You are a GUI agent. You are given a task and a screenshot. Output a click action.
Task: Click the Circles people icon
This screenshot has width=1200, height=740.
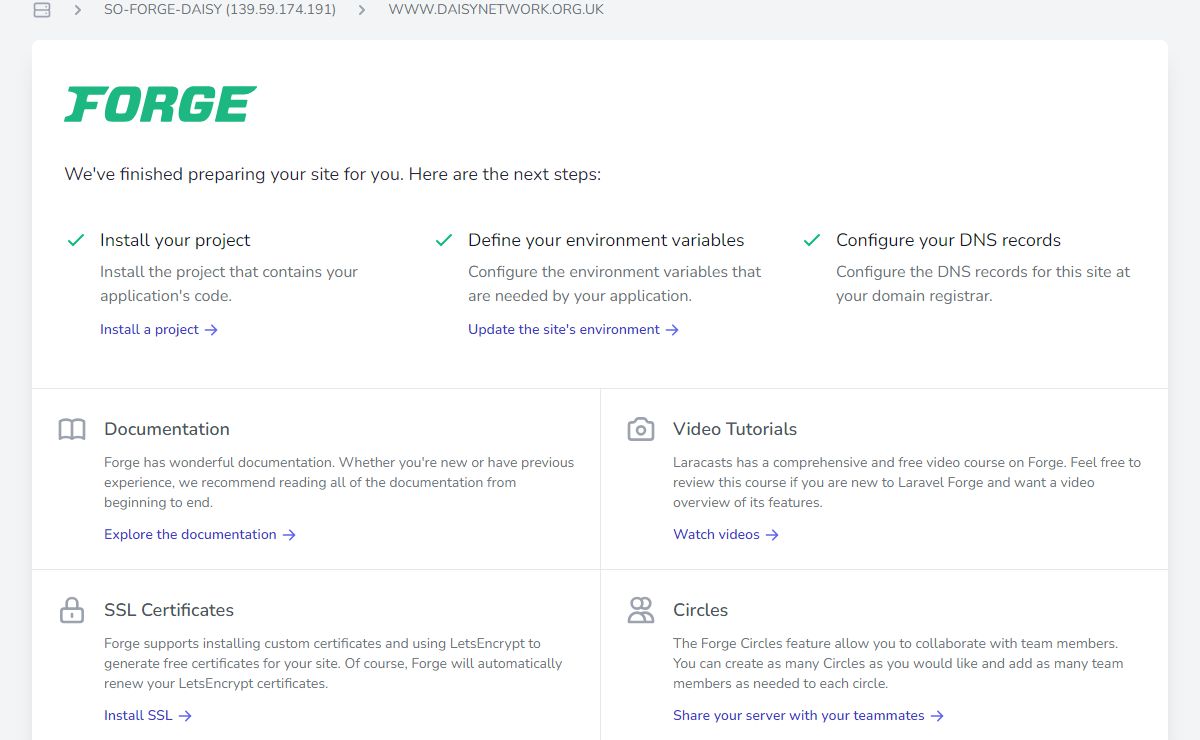(x=640, y=610)
